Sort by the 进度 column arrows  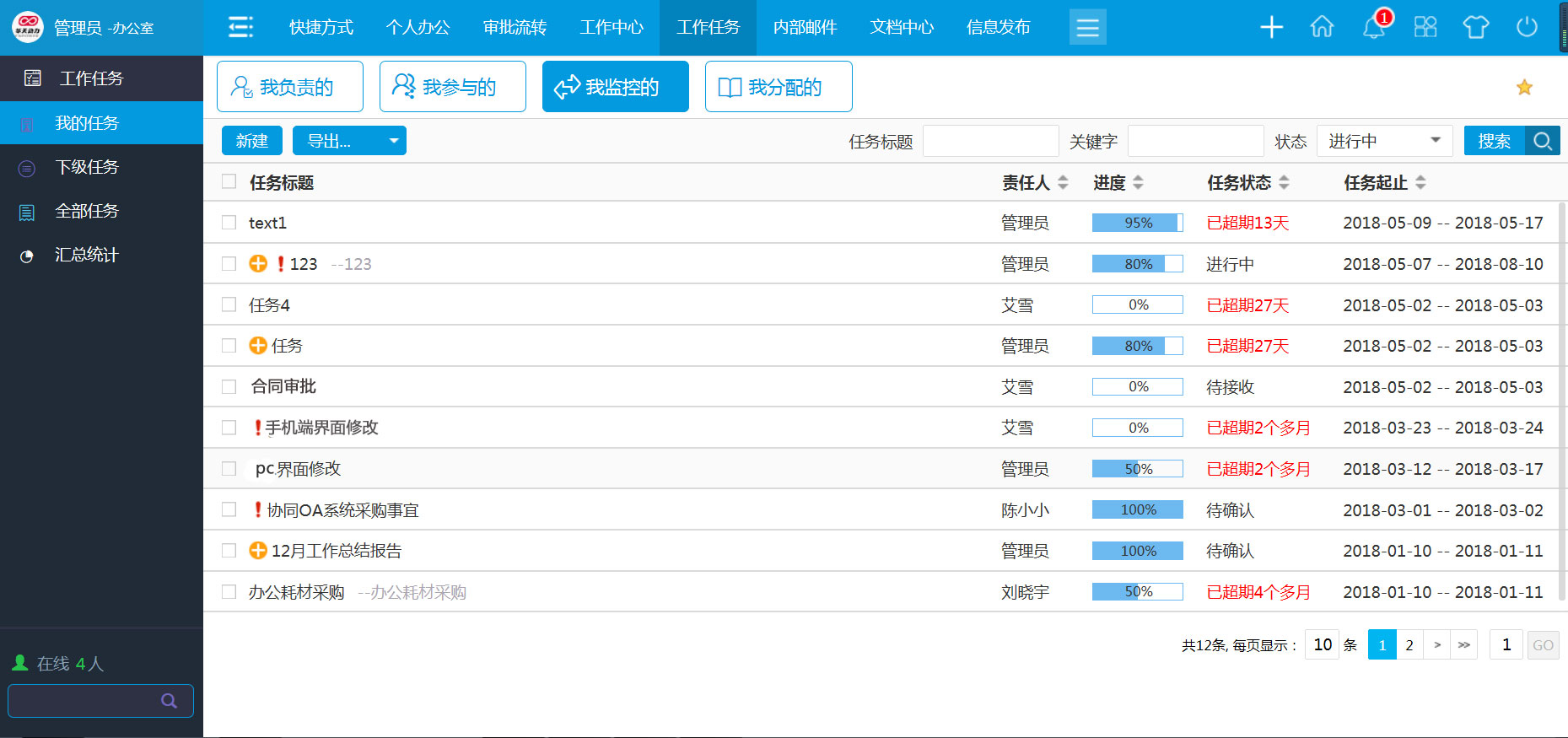coord(1138,183)
